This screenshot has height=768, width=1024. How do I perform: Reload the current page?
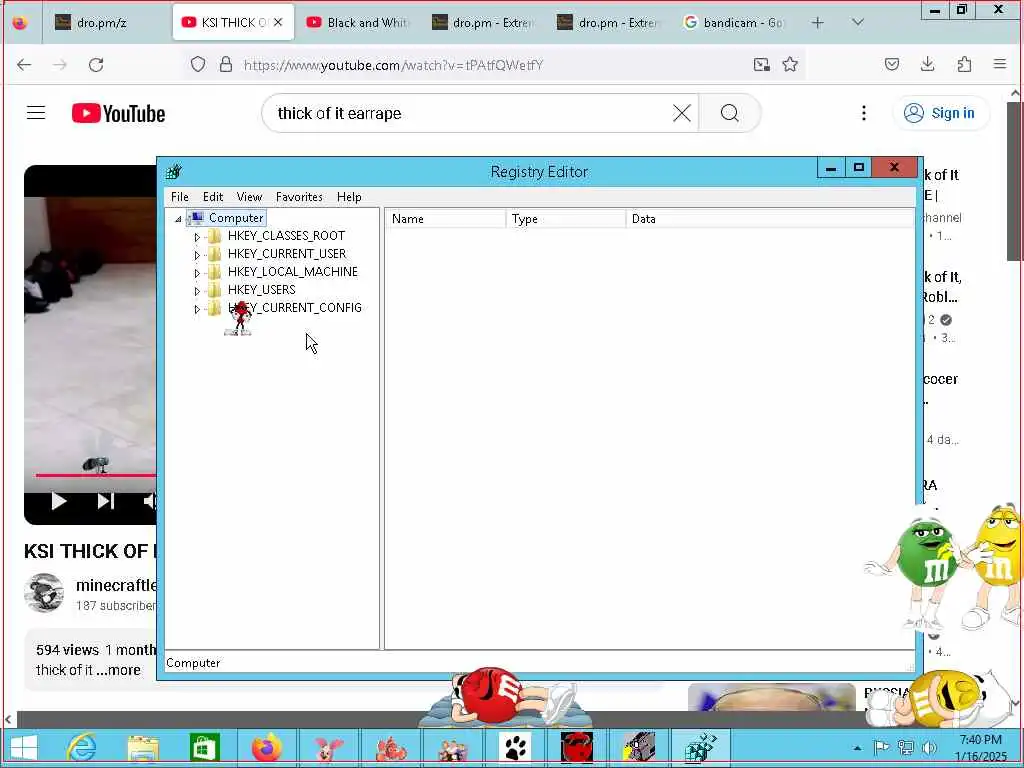(x=96, y=65)
